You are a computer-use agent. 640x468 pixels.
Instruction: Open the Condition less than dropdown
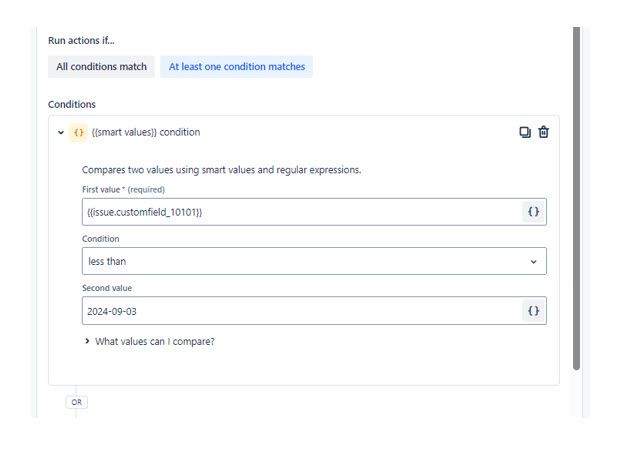click(314, 261)
